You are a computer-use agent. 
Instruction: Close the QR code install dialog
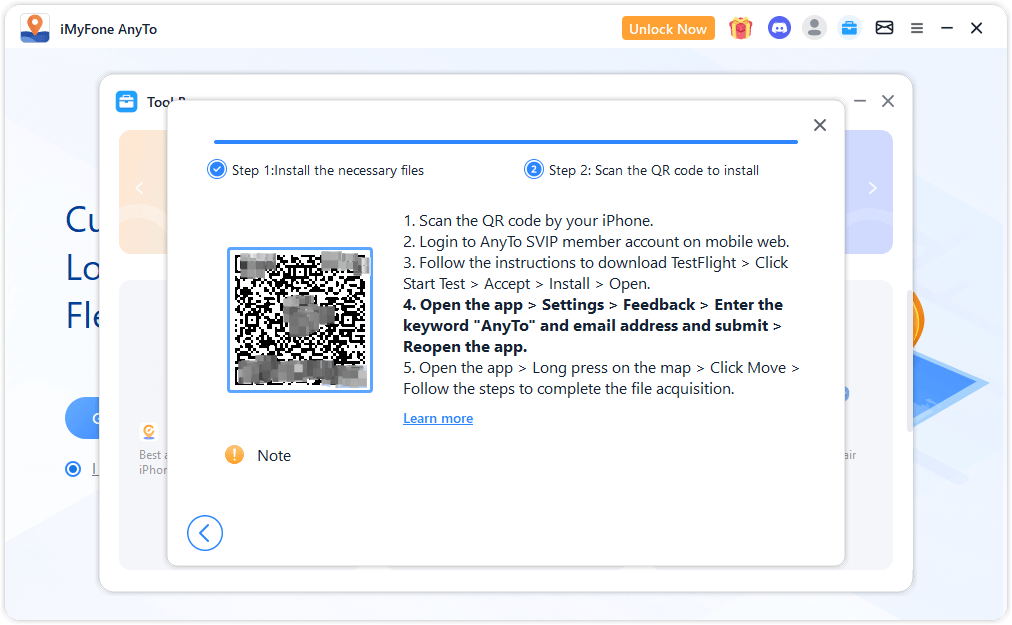pos(820,125)
